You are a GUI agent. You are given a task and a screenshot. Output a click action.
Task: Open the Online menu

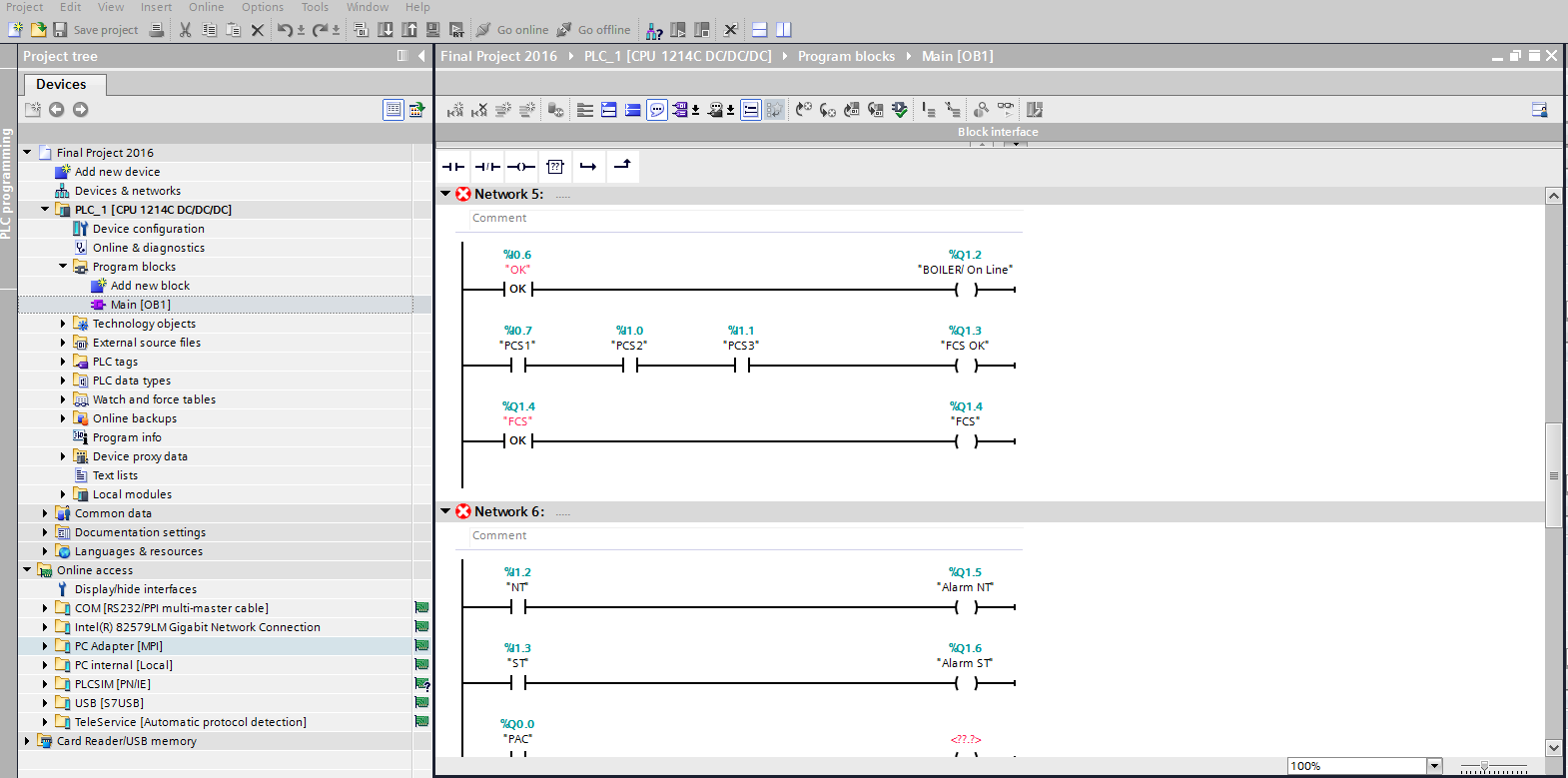coord(207,7)
